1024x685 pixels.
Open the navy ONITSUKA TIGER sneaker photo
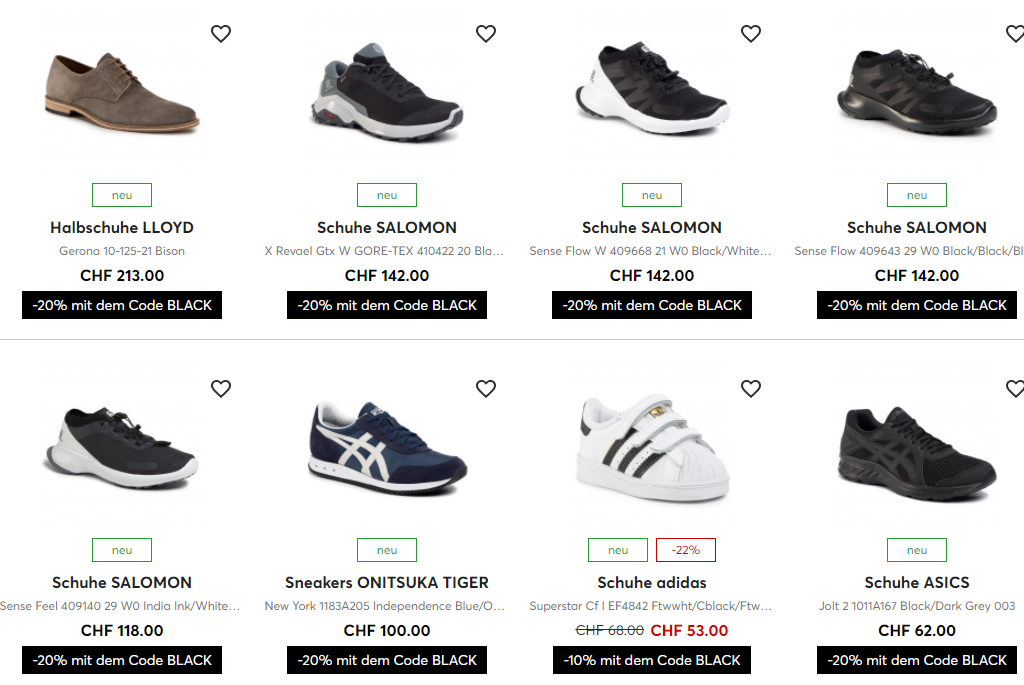coord(387,448)
